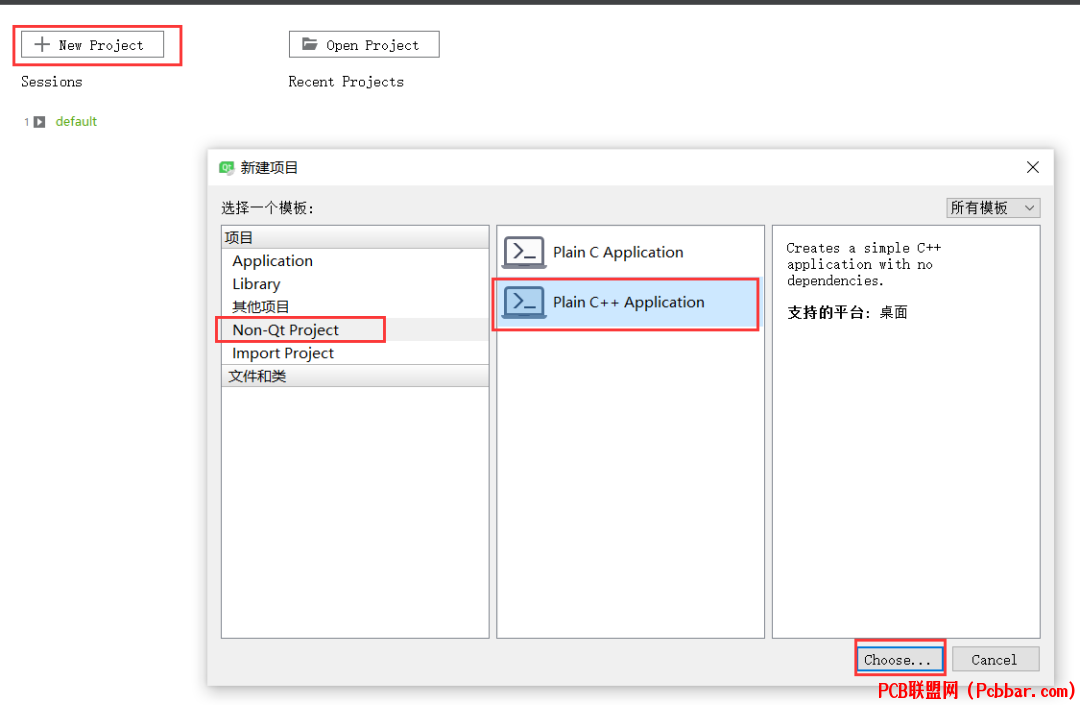Click the 选择一个模板 label
The width and height of the screenshot is (1080, 705).
(267, 208)
